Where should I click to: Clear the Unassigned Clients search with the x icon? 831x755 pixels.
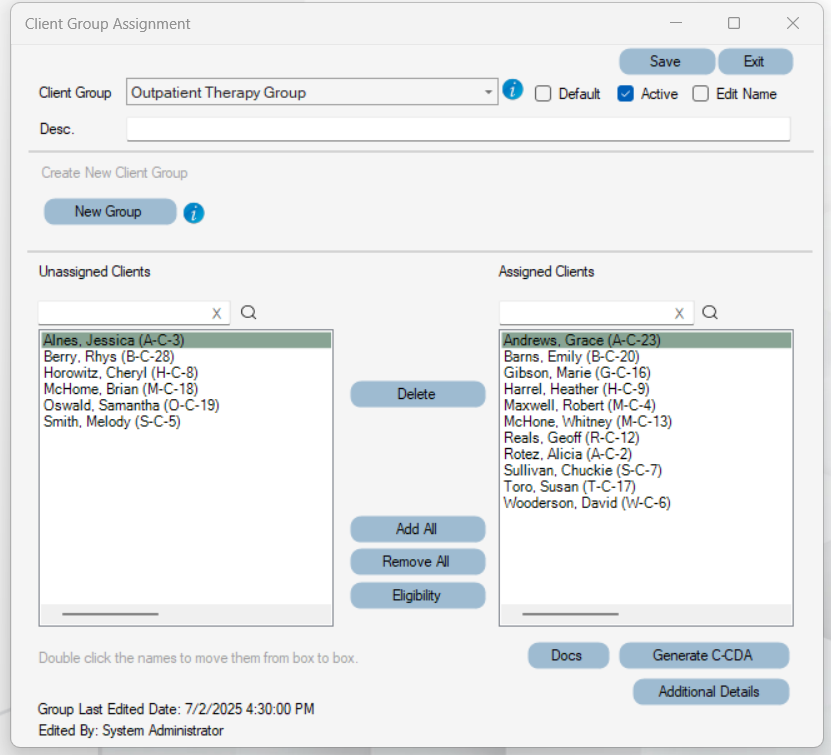(216, 312)
